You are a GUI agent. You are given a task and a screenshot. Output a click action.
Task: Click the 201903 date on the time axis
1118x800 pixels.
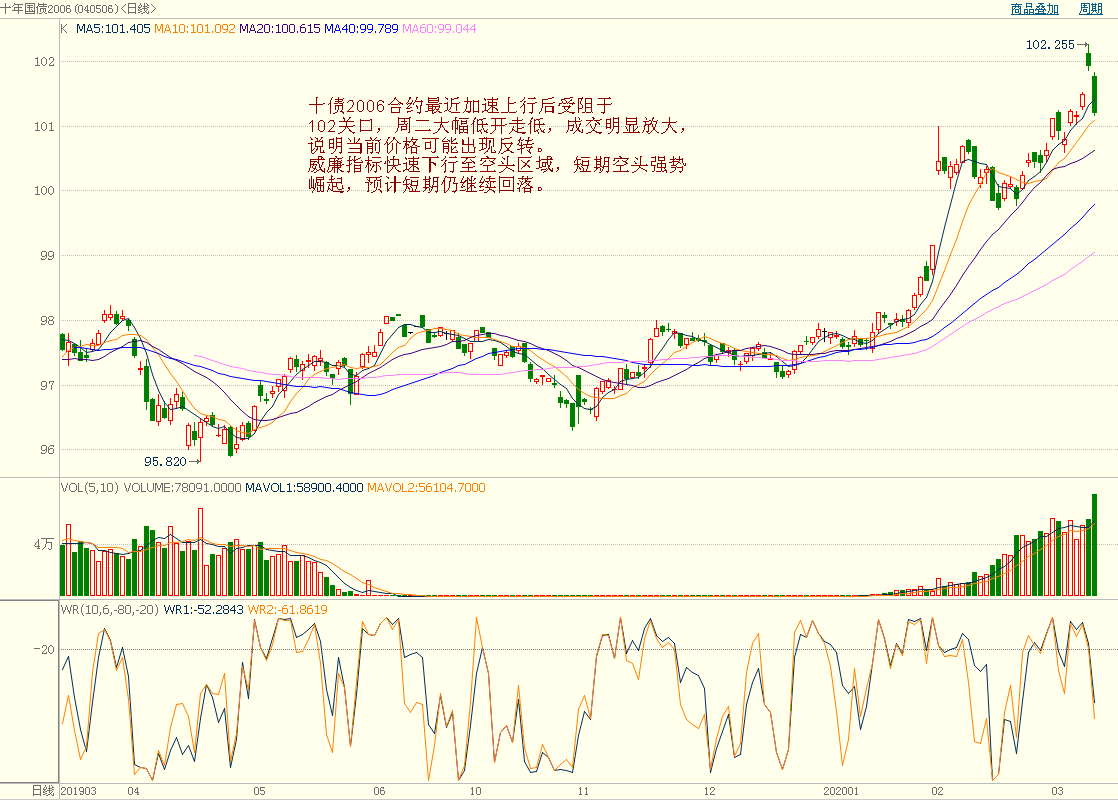click(x=79, y=791)
